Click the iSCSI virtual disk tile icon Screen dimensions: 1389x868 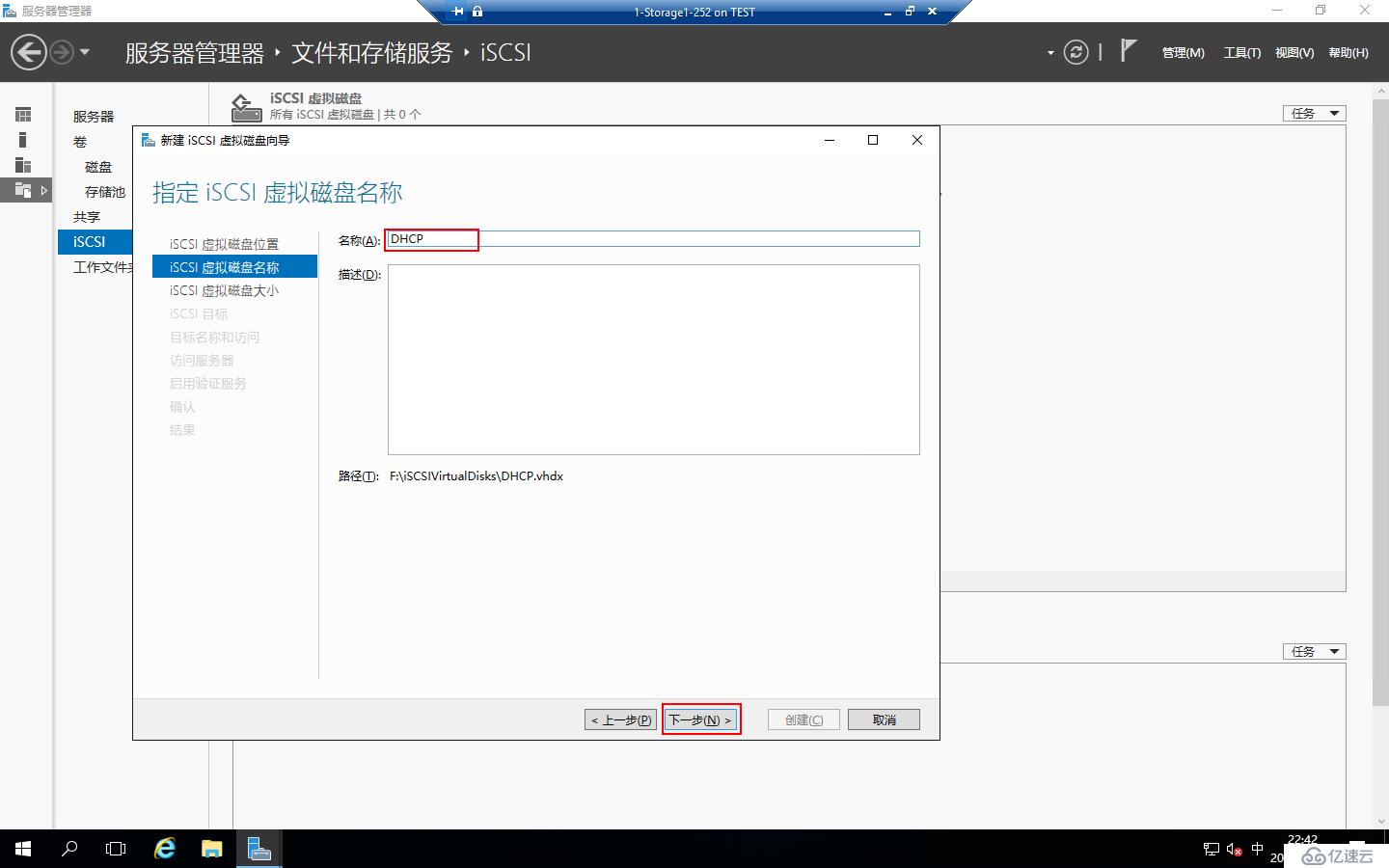pyautogui.click(x=246, y=106)
